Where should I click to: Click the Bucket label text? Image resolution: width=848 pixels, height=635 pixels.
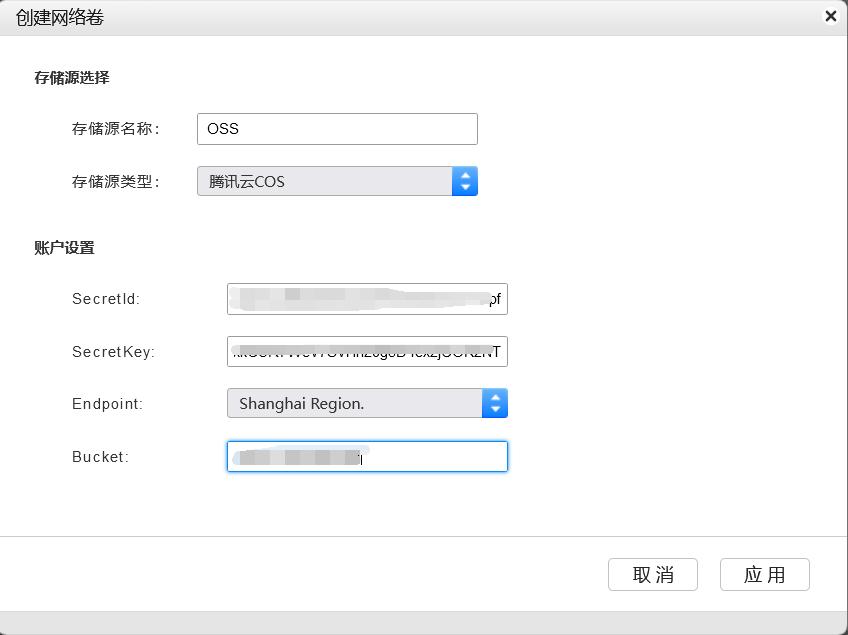pos(100,457)
